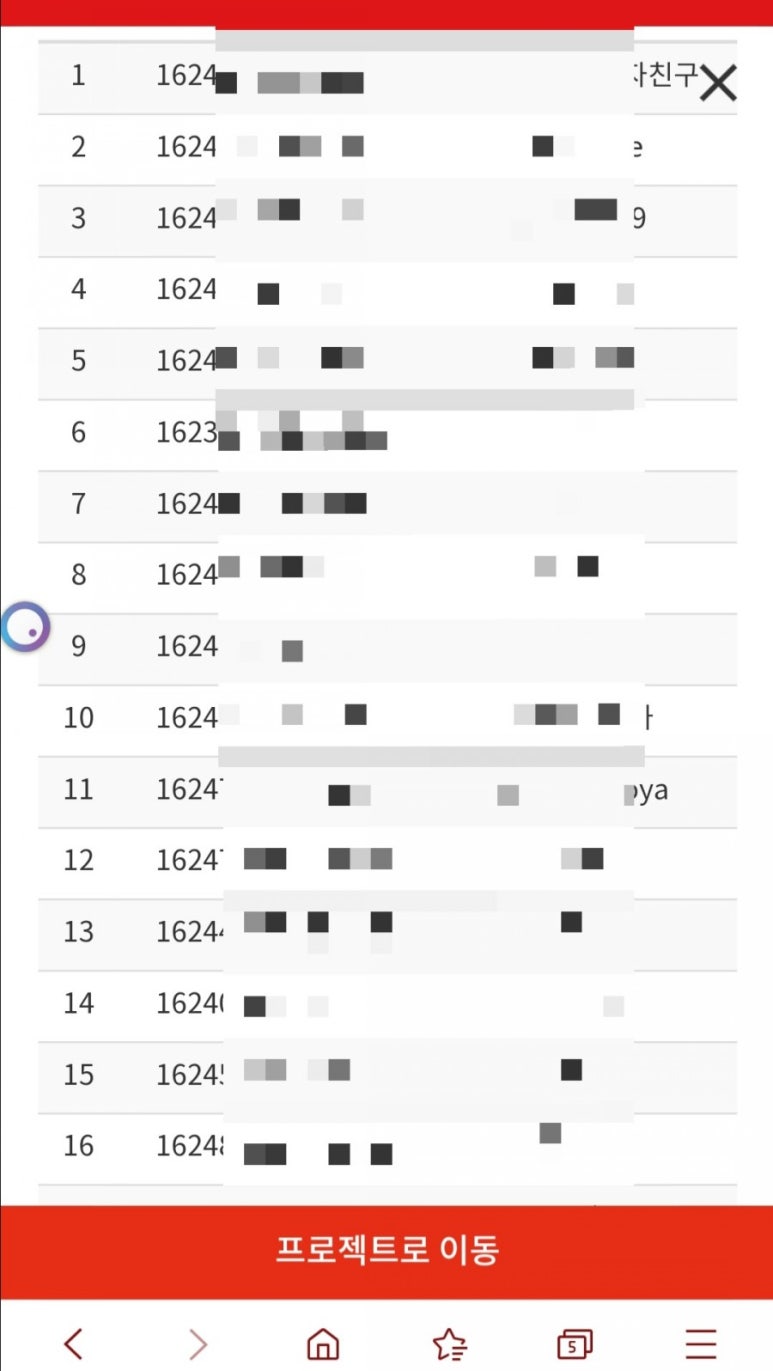The image size is (773, 1371).
Task: Go to browser home page
Action: click(x=322, y=1344)
